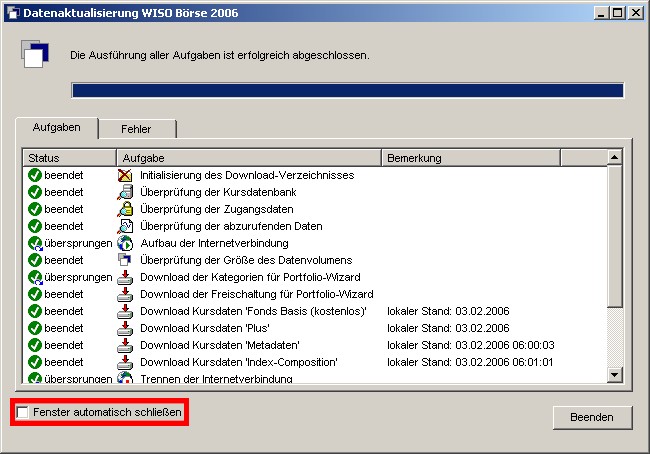The height and width of the screenshot is (454, 650).
Task: Click the scroll-down arrow of the task list
Action: [614, 375]
